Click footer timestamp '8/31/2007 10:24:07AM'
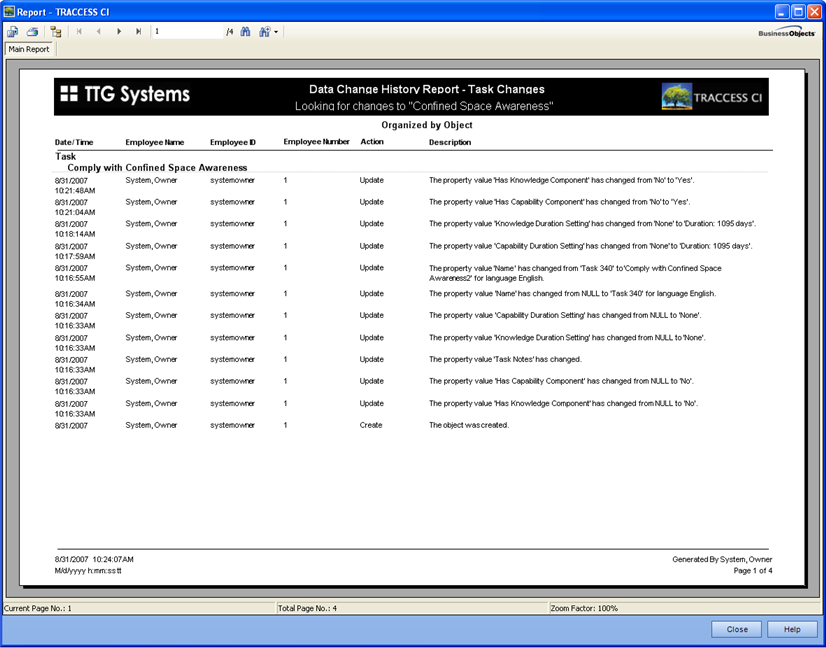 tap(94, 559)
